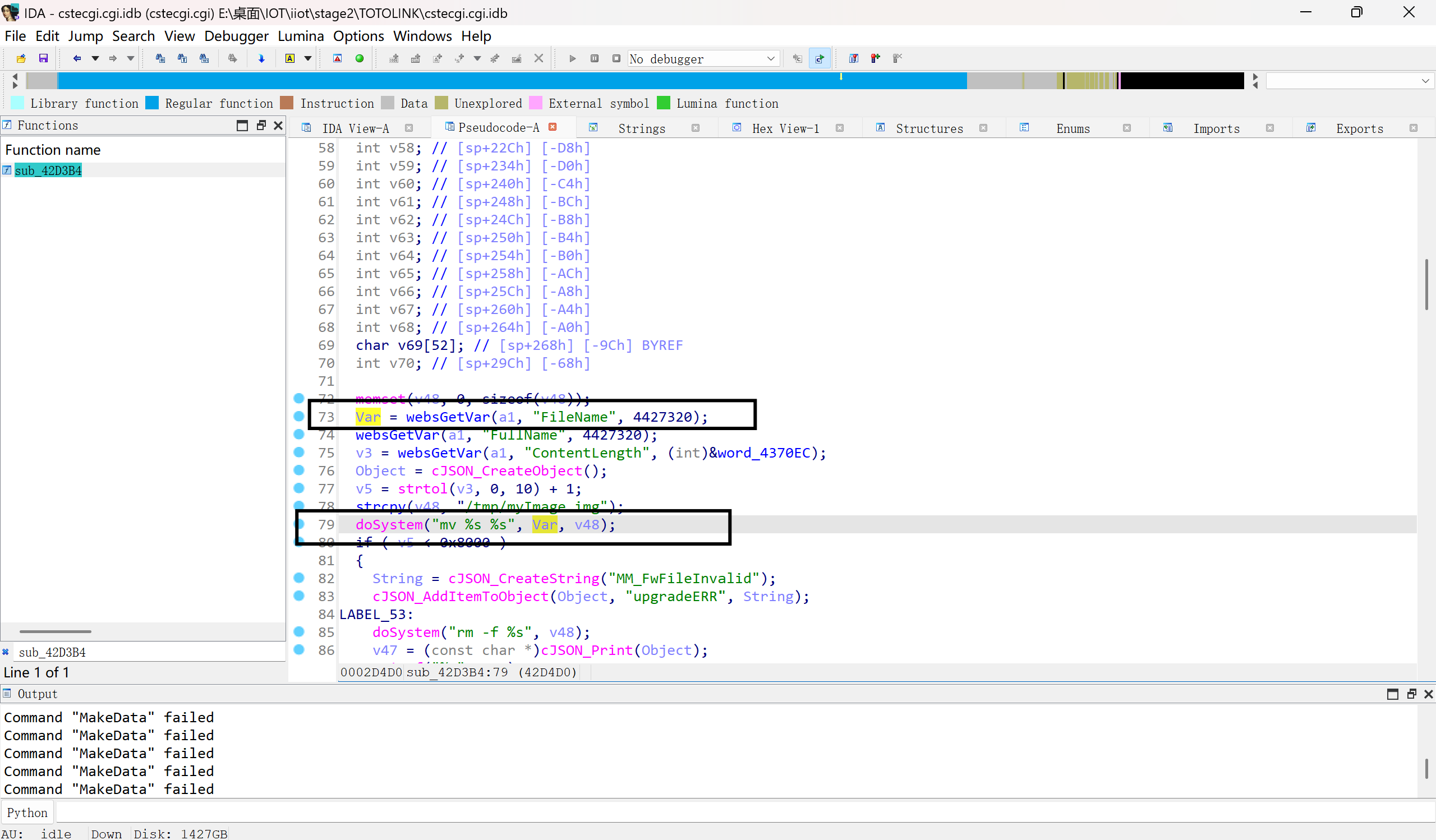This screenshot has height=840, width=1436.
Task: Expand the dropdown next to yellow A icon
Action: coord(308,58)
